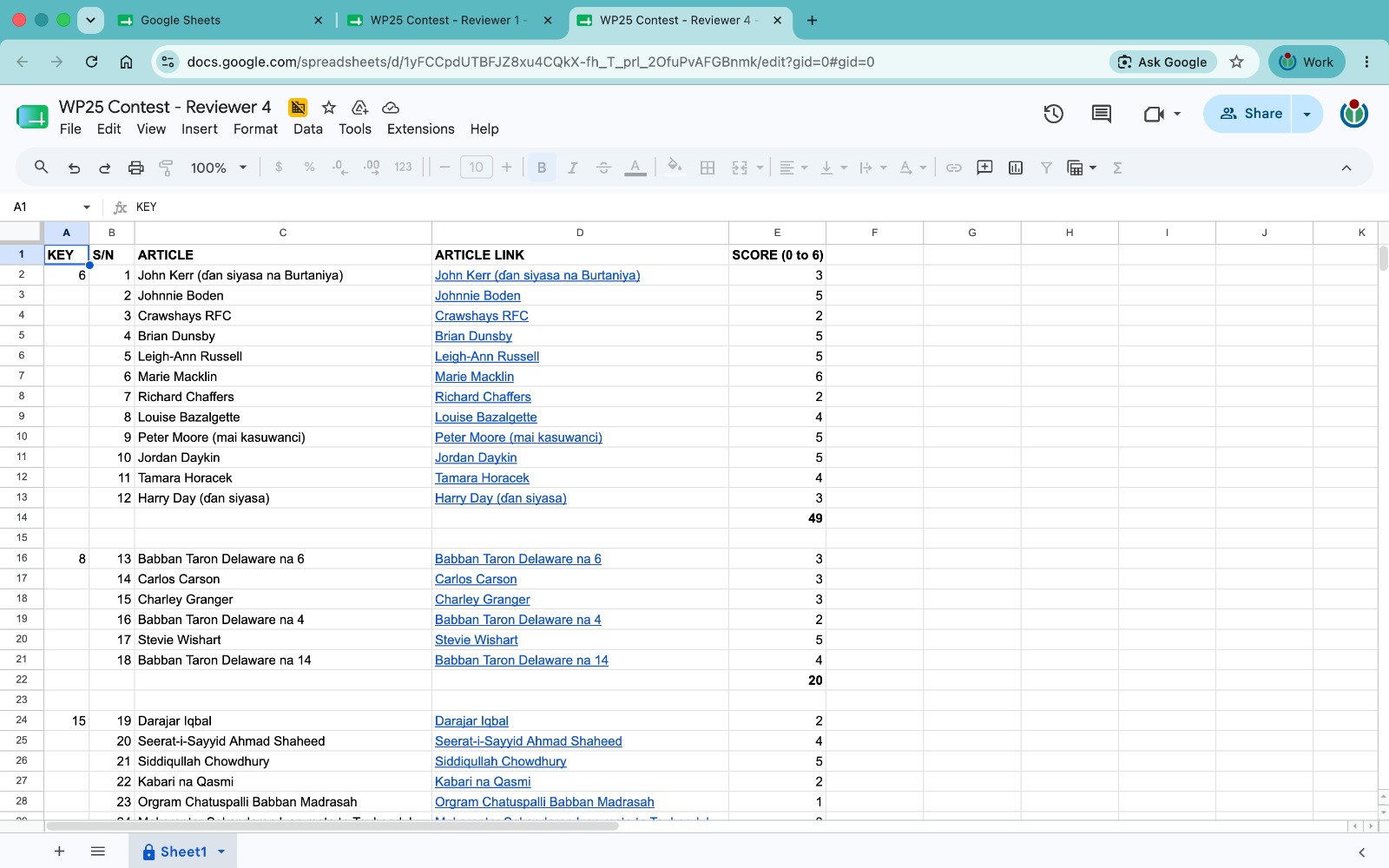Screen dimensions: 1389x868
Task: Open the Format menu
Action: tap(255, 128)
